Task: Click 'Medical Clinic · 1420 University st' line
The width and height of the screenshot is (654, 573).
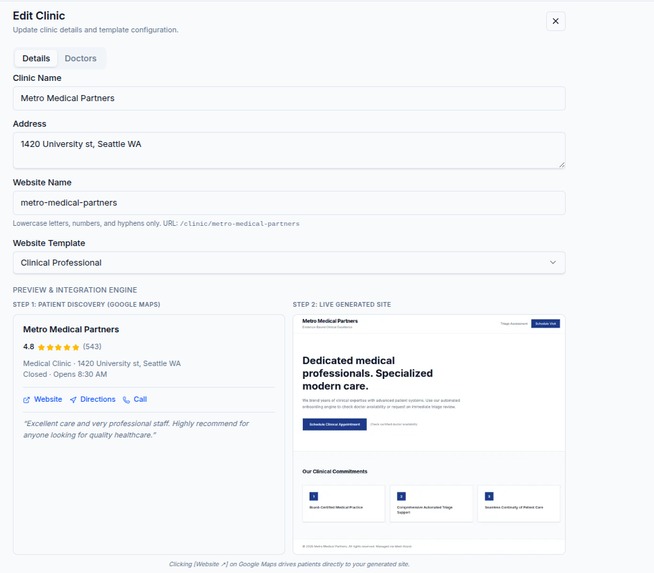Action: point(102,364)
